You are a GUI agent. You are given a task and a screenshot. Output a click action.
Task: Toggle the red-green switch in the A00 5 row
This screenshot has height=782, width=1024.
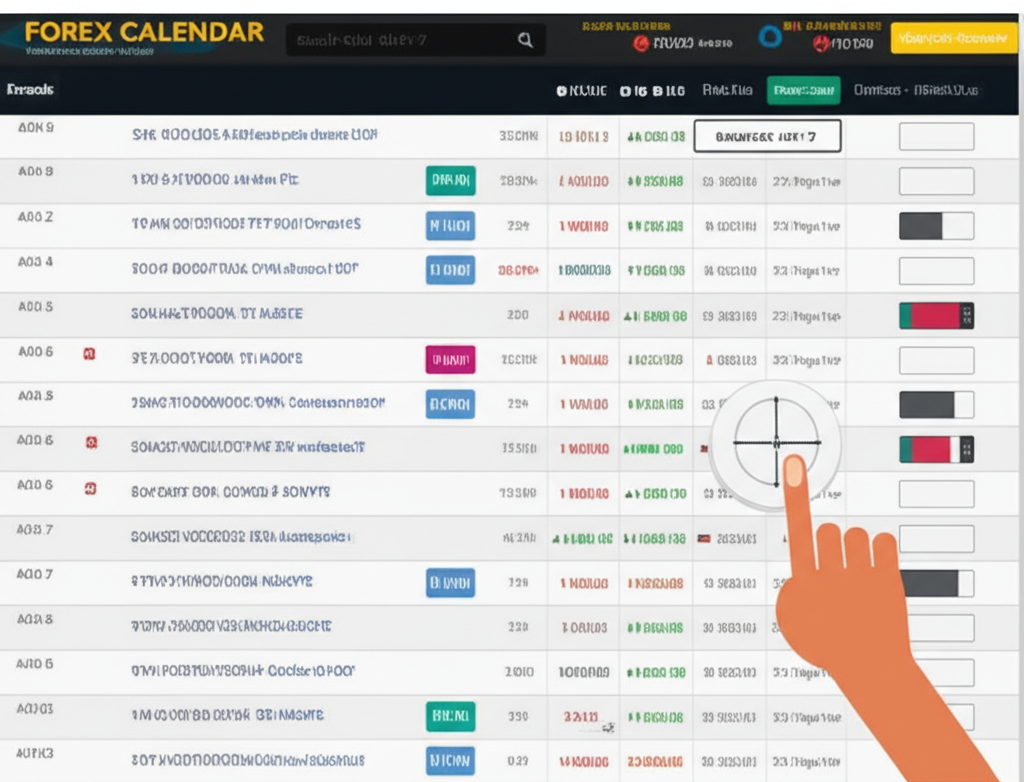[x=936, y=316]
